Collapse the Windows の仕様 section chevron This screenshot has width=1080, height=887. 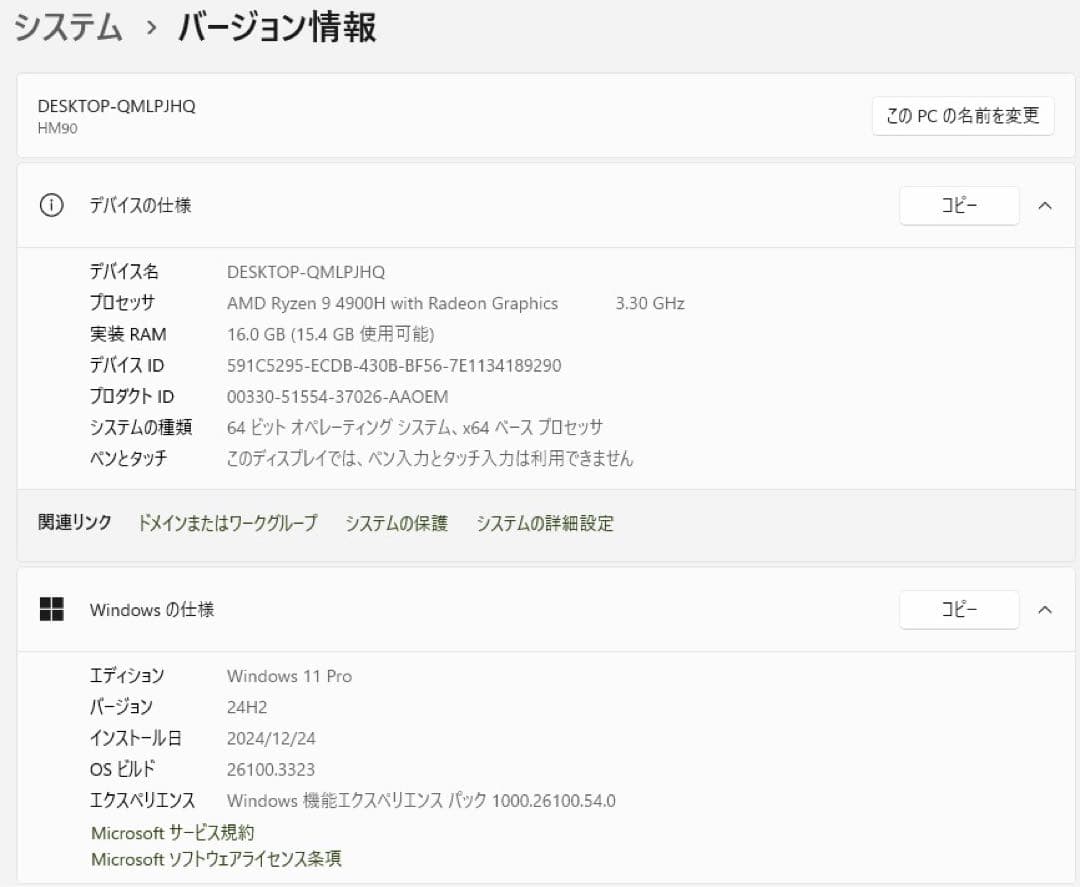(x=1045, y=610)
